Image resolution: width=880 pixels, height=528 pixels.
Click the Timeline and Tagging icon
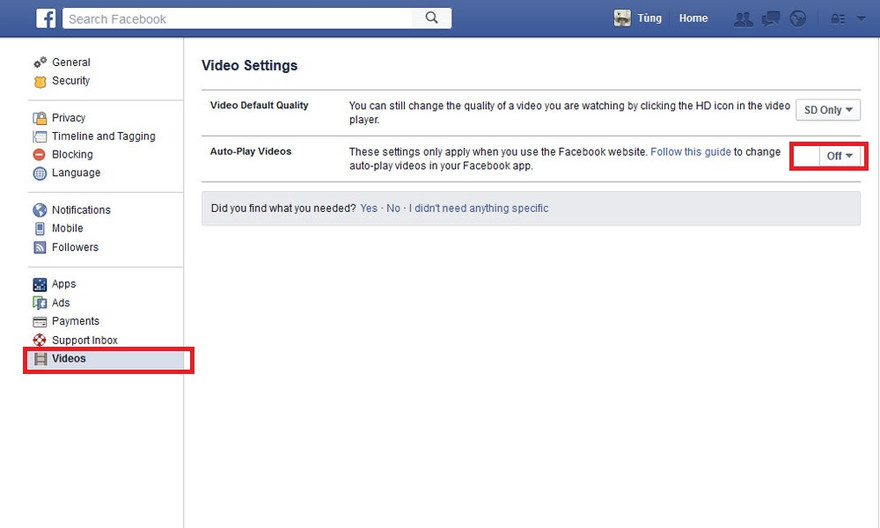click(40, 136)
